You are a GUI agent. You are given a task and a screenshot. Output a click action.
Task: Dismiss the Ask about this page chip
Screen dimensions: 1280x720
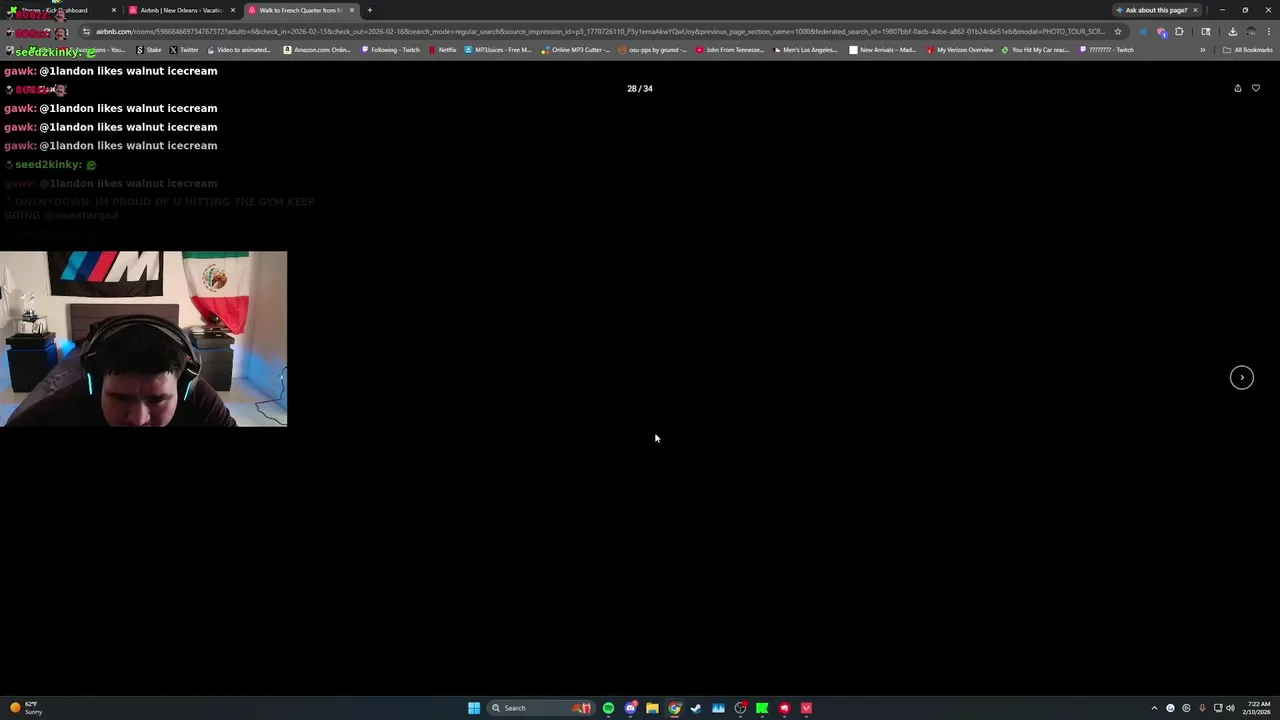pyautogui.click(x=1195, y=10)
